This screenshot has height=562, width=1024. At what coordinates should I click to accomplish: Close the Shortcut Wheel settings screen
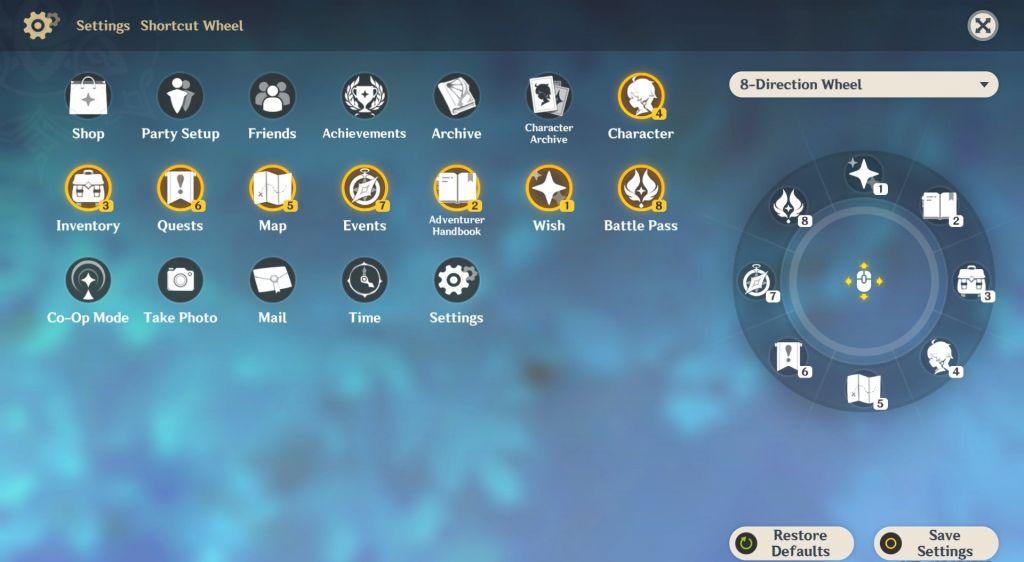tap(983, 26)
